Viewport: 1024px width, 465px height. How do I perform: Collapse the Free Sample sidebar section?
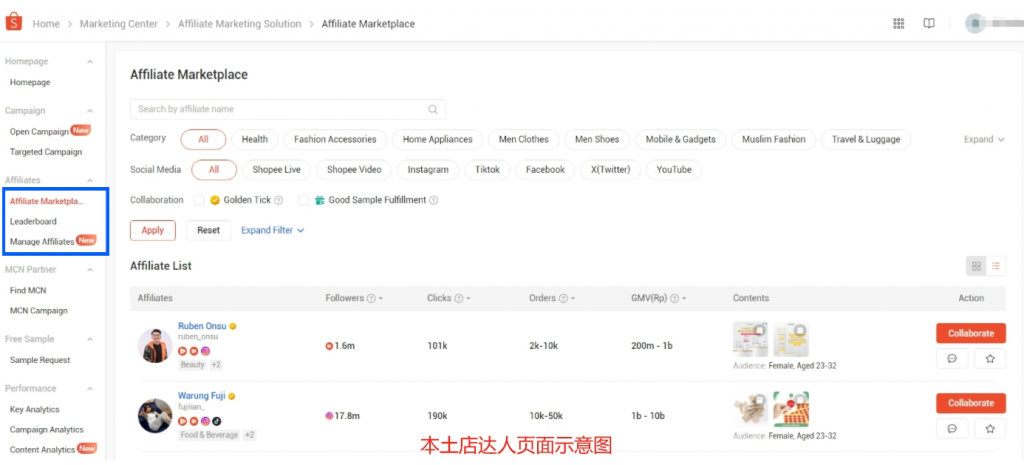click(x=90, y=340)
